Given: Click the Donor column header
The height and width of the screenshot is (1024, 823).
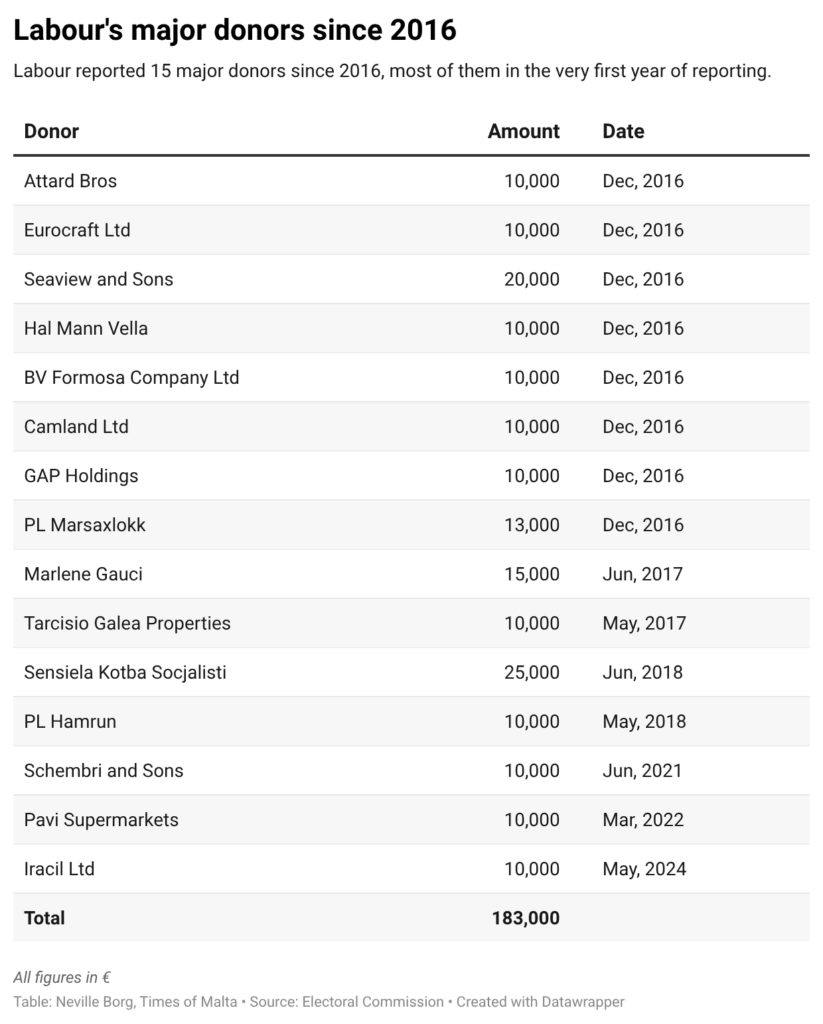Looking at the screenshot, I should (52, 131).
